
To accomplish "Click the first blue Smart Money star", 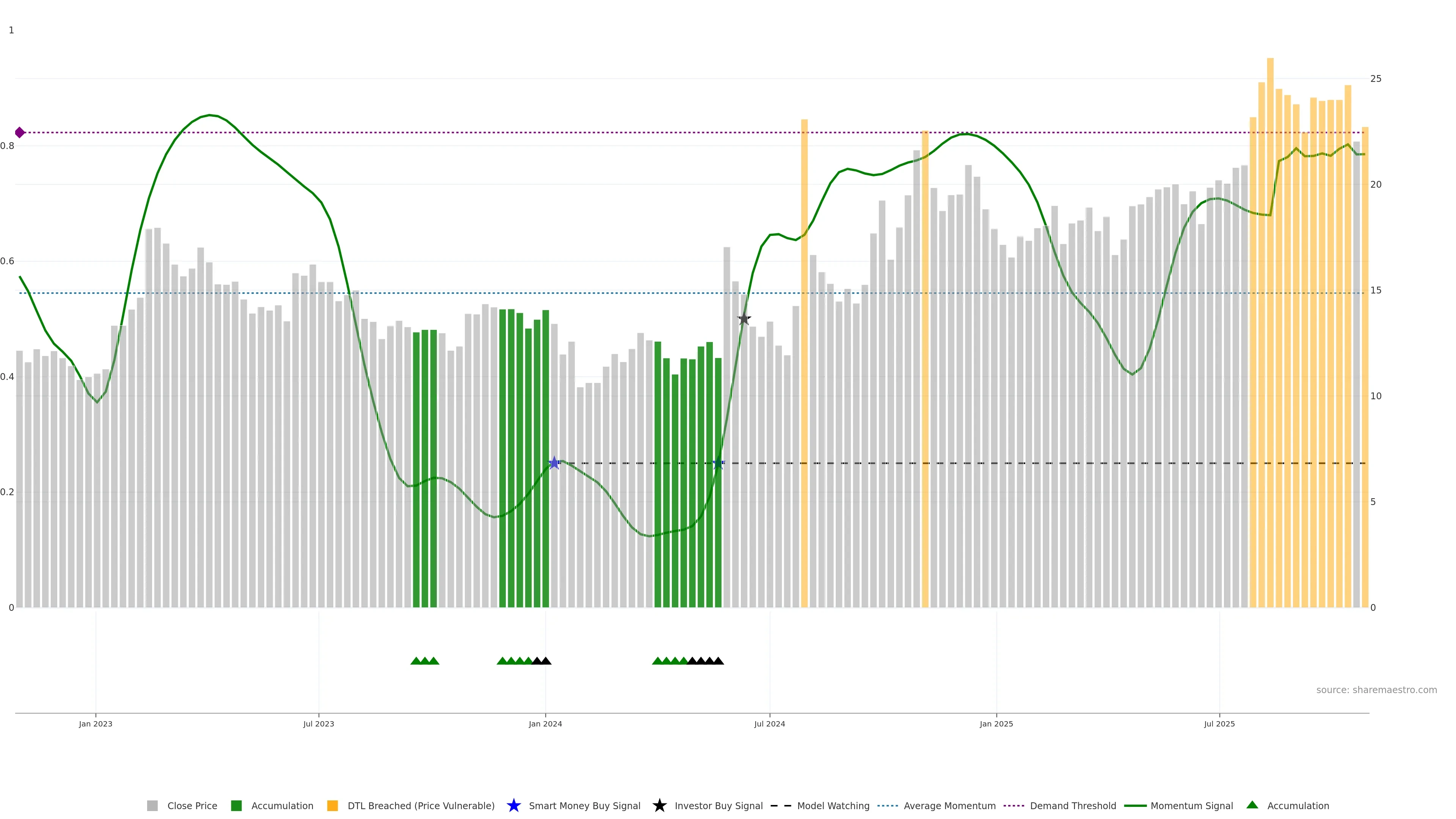I will (x=554, y=463).
